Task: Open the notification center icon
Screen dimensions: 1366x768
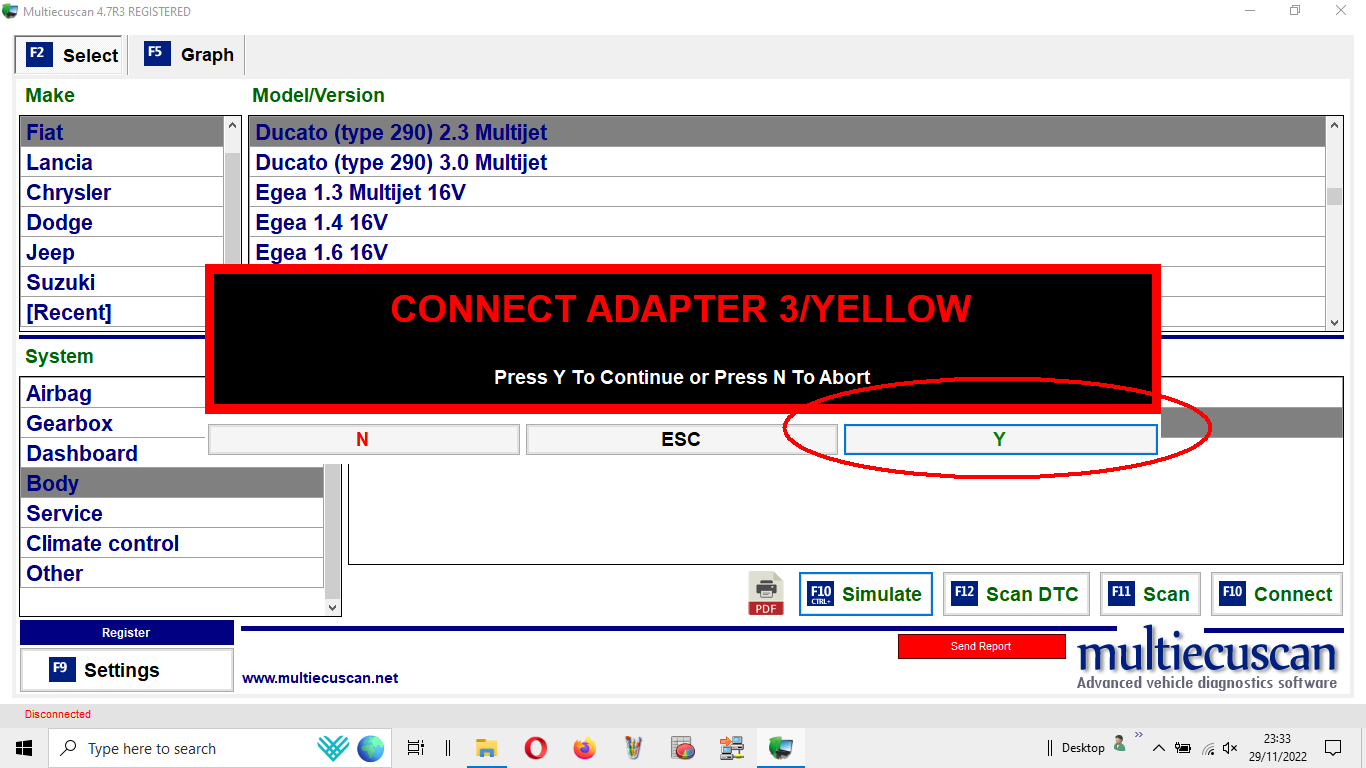Action: click(1333, 748)
